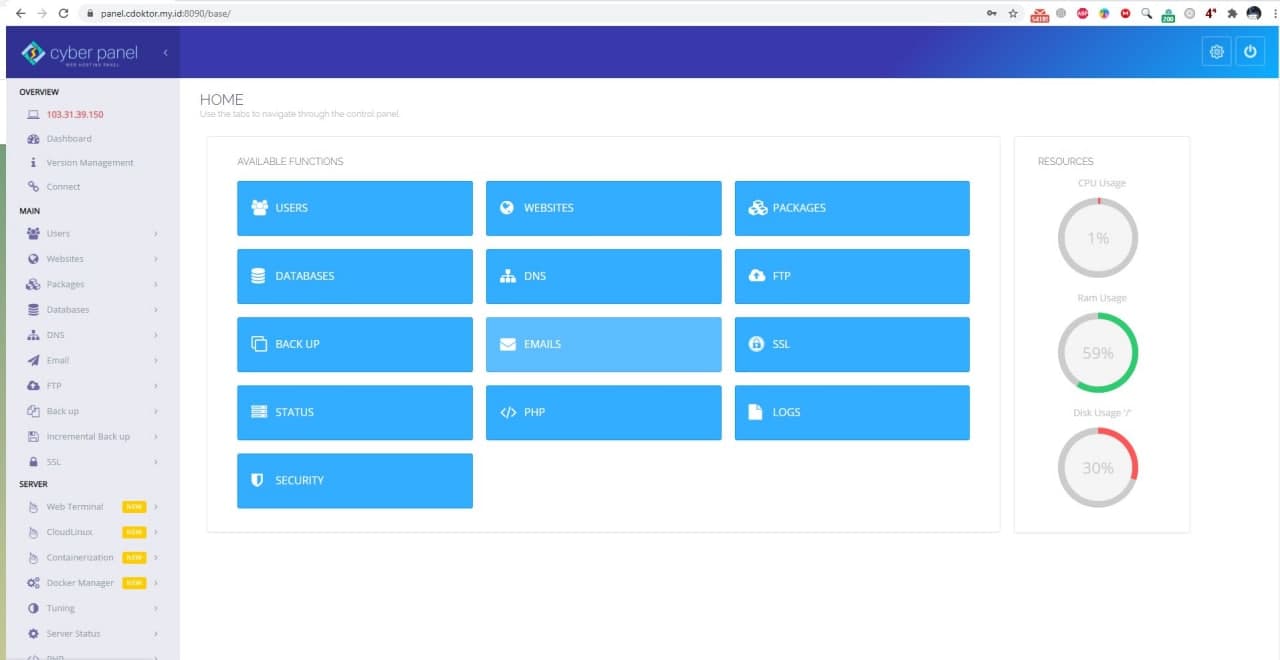Viewport: 1280px width, 660px height.
Task: Bookmark this page with the star icon
Action: pyautogui.click(x=1013, y=13)
